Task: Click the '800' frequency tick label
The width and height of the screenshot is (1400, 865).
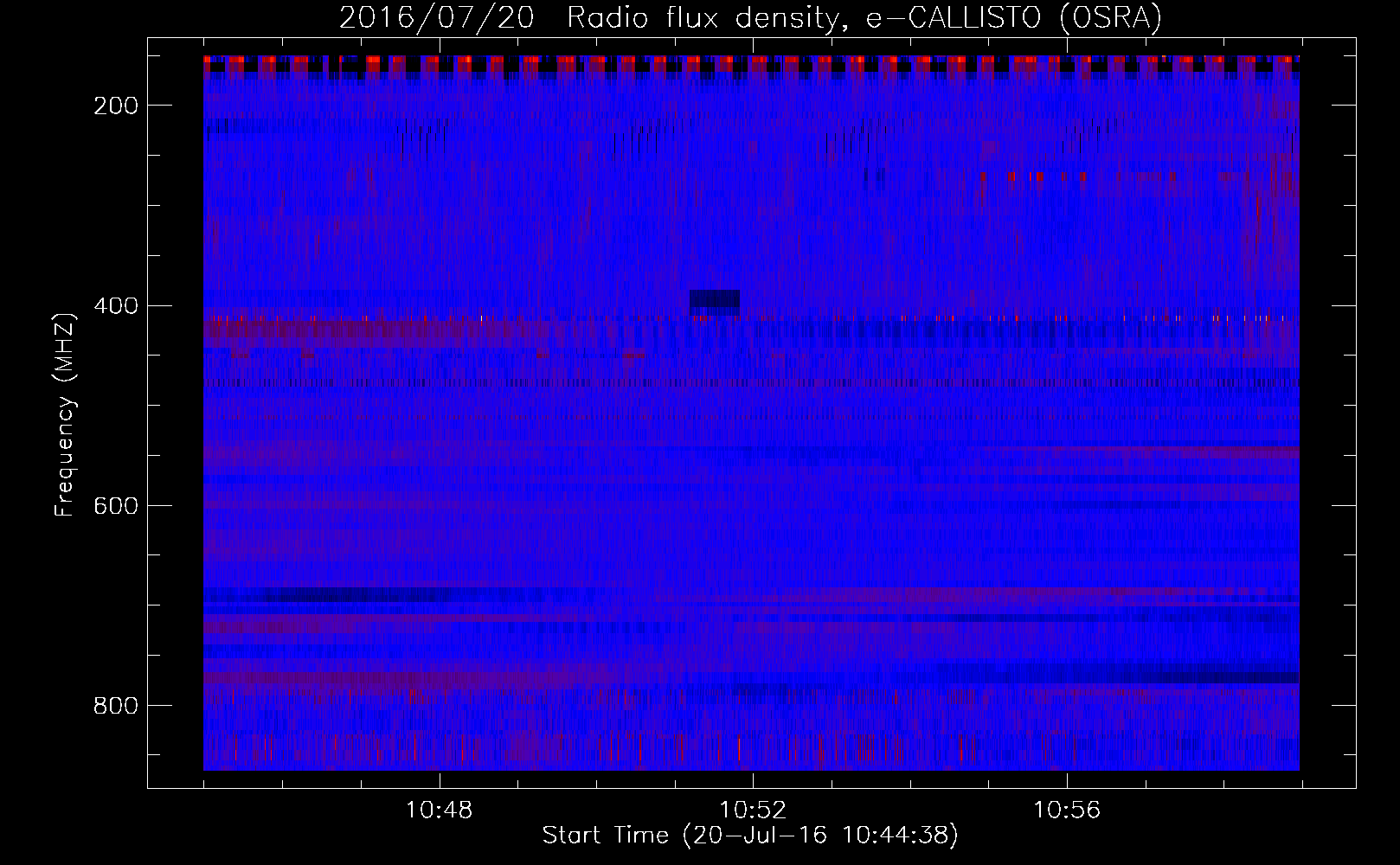Action: pyautogui.click(x=115, y=705)
